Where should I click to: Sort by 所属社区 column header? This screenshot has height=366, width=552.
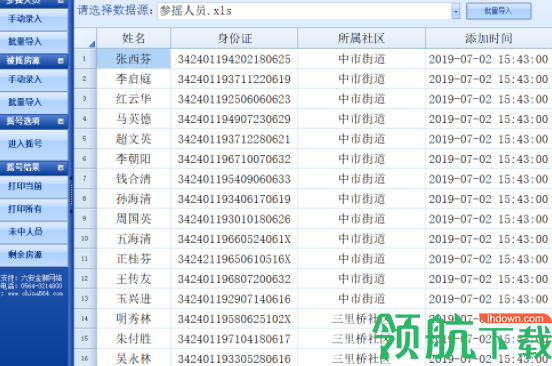[361, 38]
